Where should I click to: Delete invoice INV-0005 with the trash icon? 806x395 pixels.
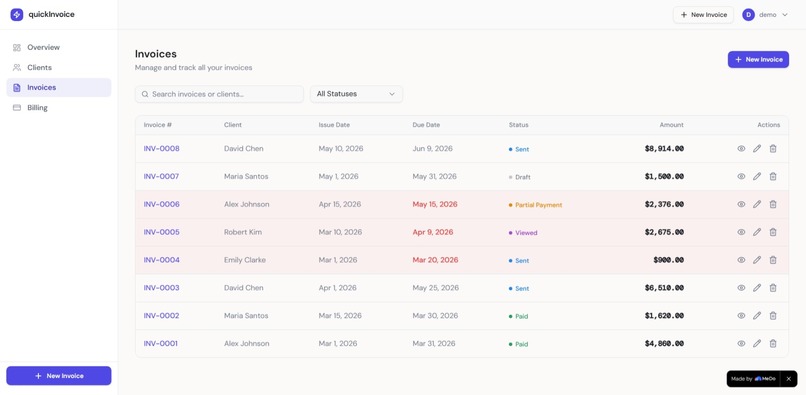tap(773, 232)
